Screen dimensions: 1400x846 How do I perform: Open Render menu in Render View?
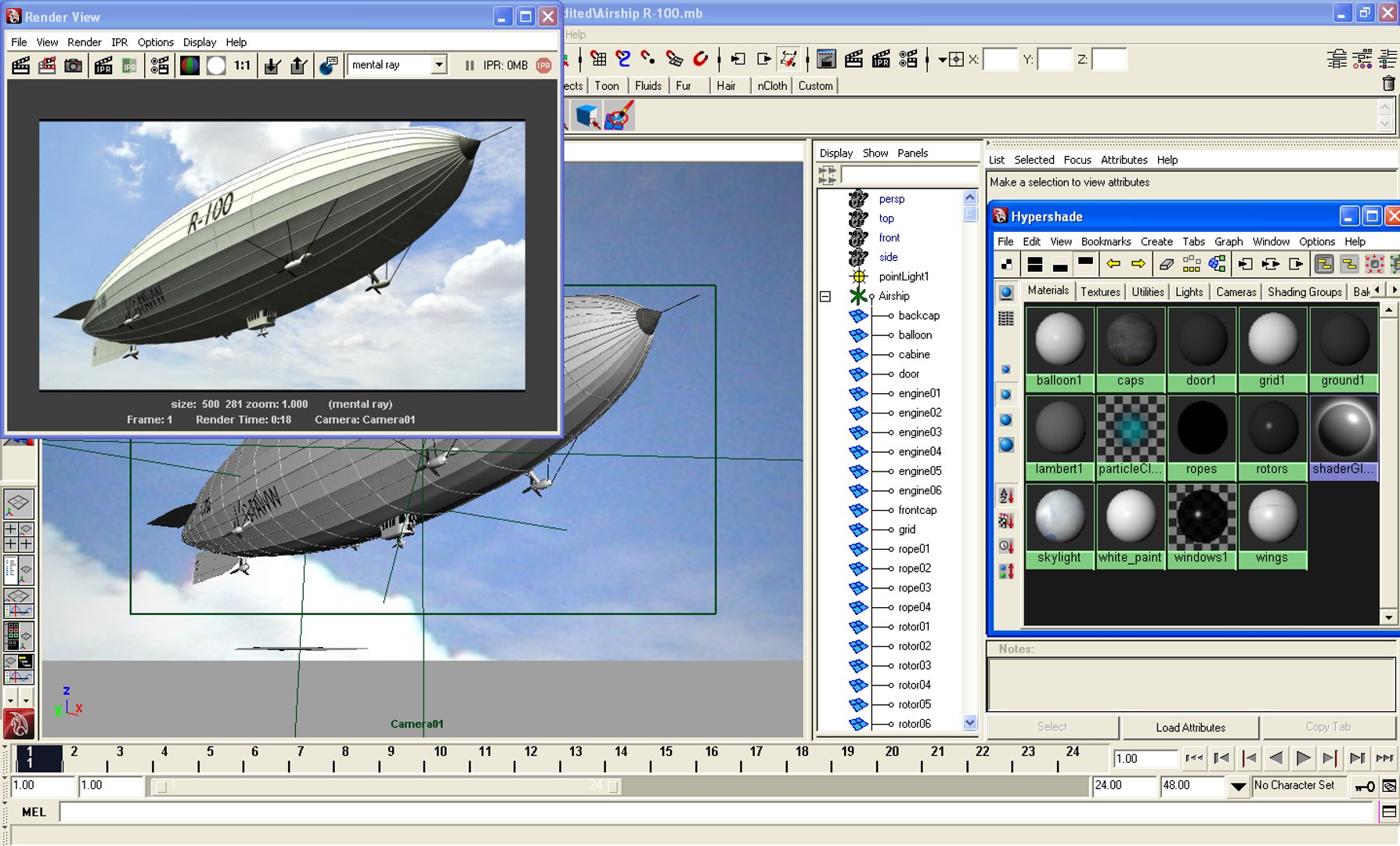[84, 42]
